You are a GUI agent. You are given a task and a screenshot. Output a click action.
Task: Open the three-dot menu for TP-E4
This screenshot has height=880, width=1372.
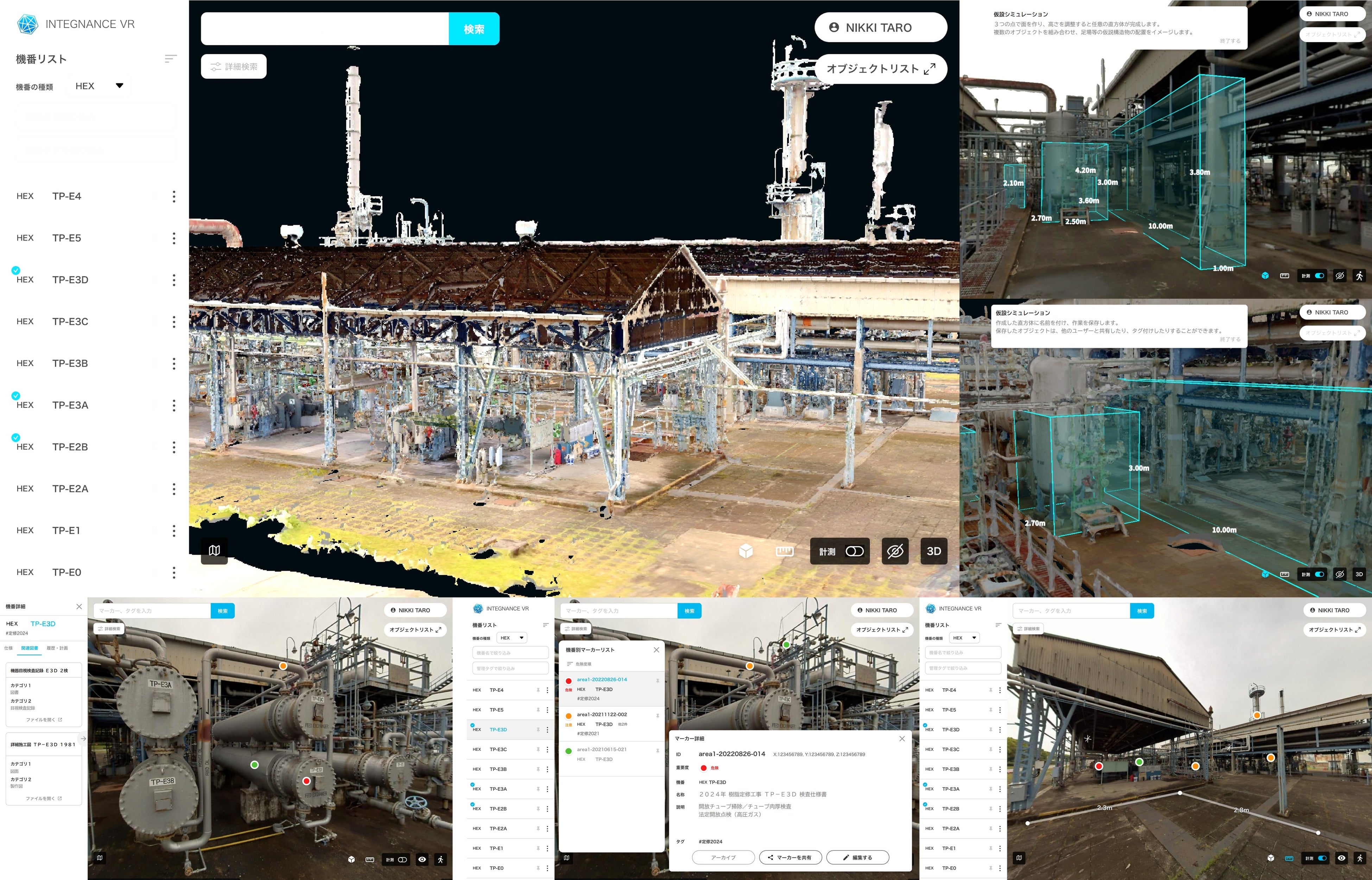point(174,197)
